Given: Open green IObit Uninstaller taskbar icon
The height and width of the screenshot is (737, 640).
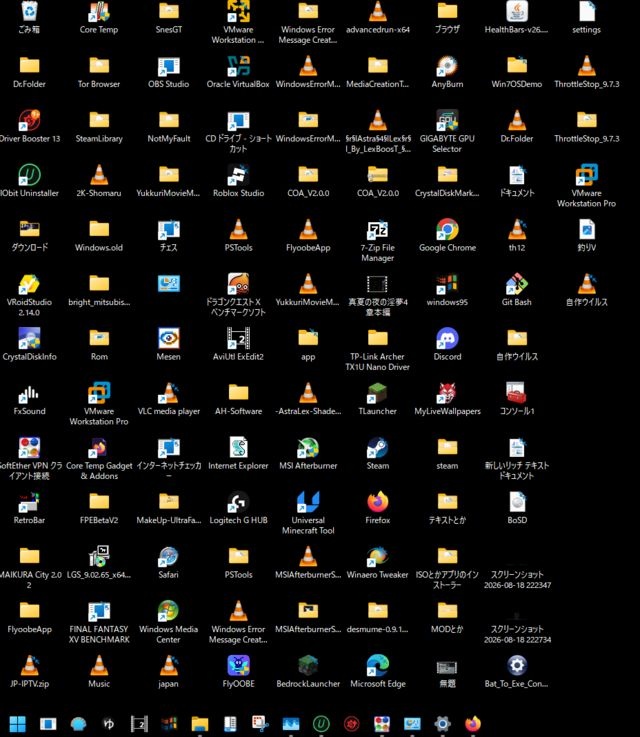Looking at the screenshot, I should 321,724.
